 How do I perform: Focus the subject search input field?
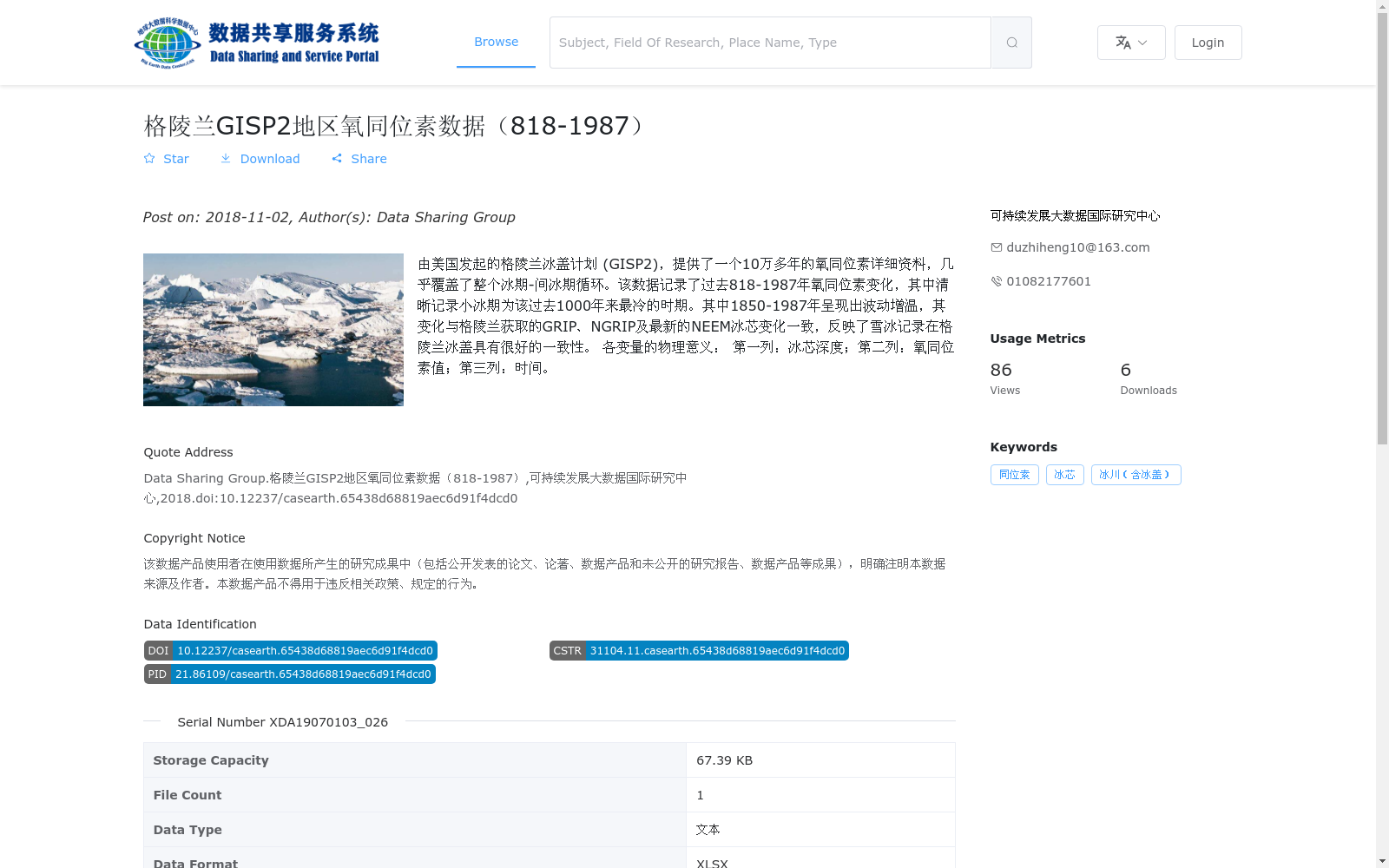(770, 43)
